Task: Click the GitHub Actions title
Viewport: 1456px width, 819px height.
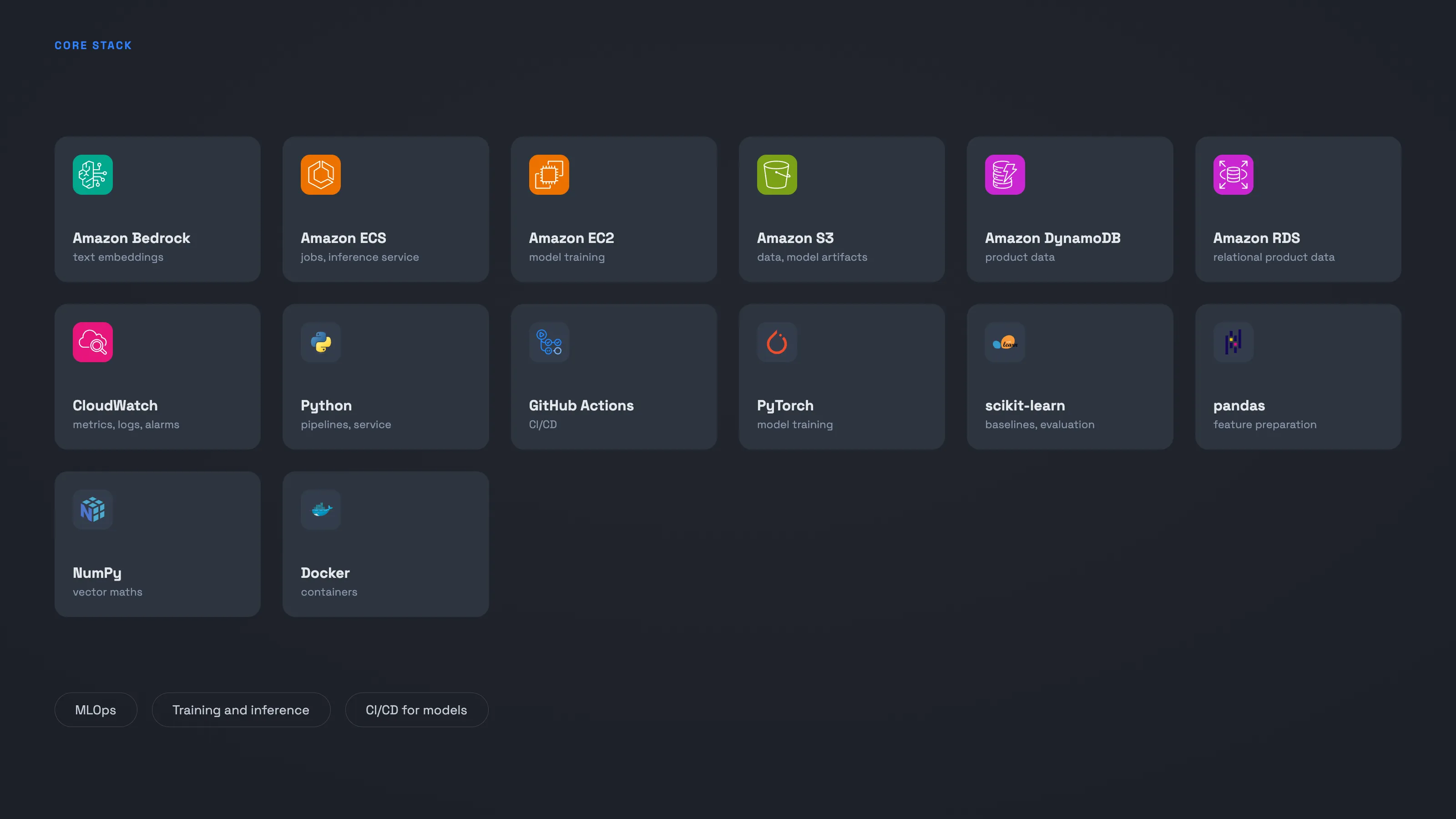Action: (581, 405)
